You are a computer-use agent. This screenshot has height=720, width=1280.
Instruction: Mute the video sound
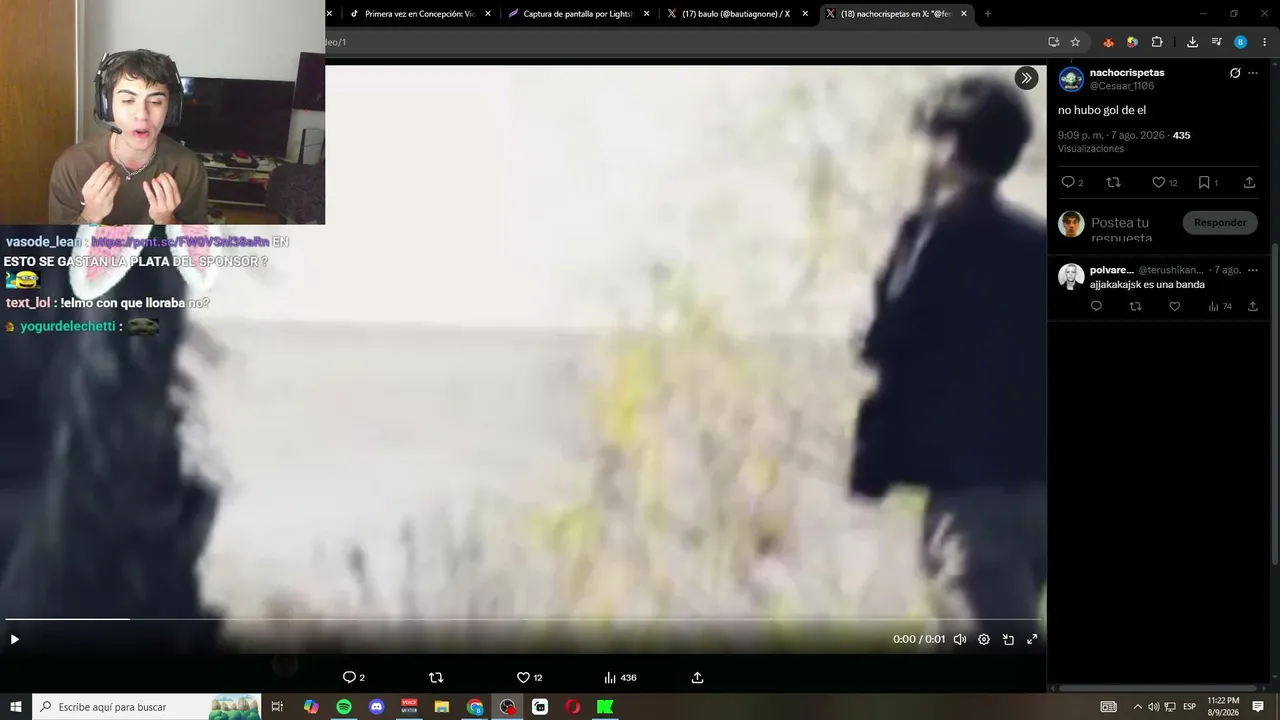[x=960, y=639]
